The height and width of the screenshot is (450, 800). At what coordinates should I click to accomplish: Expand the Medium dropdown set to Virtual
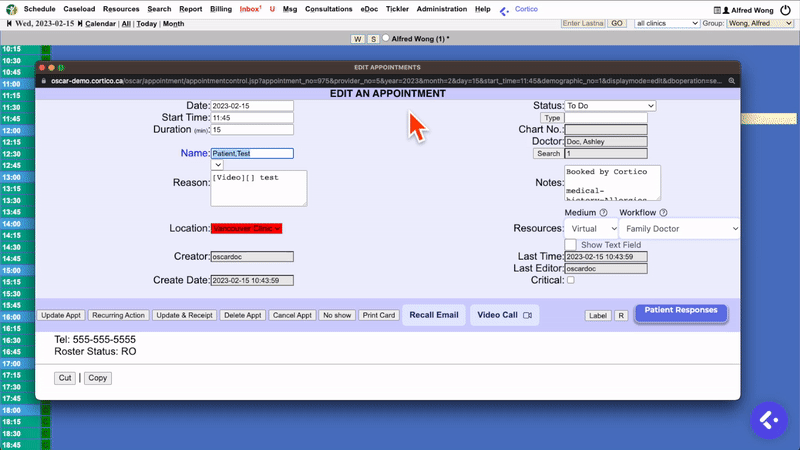(592, 229)
